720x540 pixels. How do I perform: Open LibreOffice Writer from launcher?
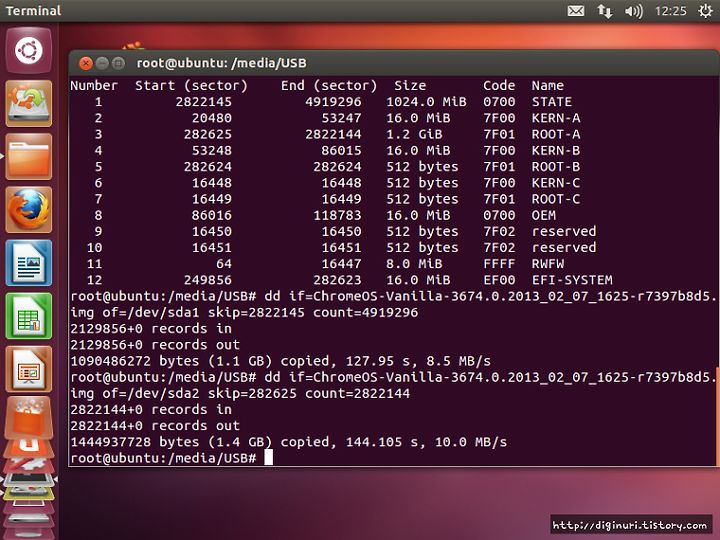(x=28, y=263)
